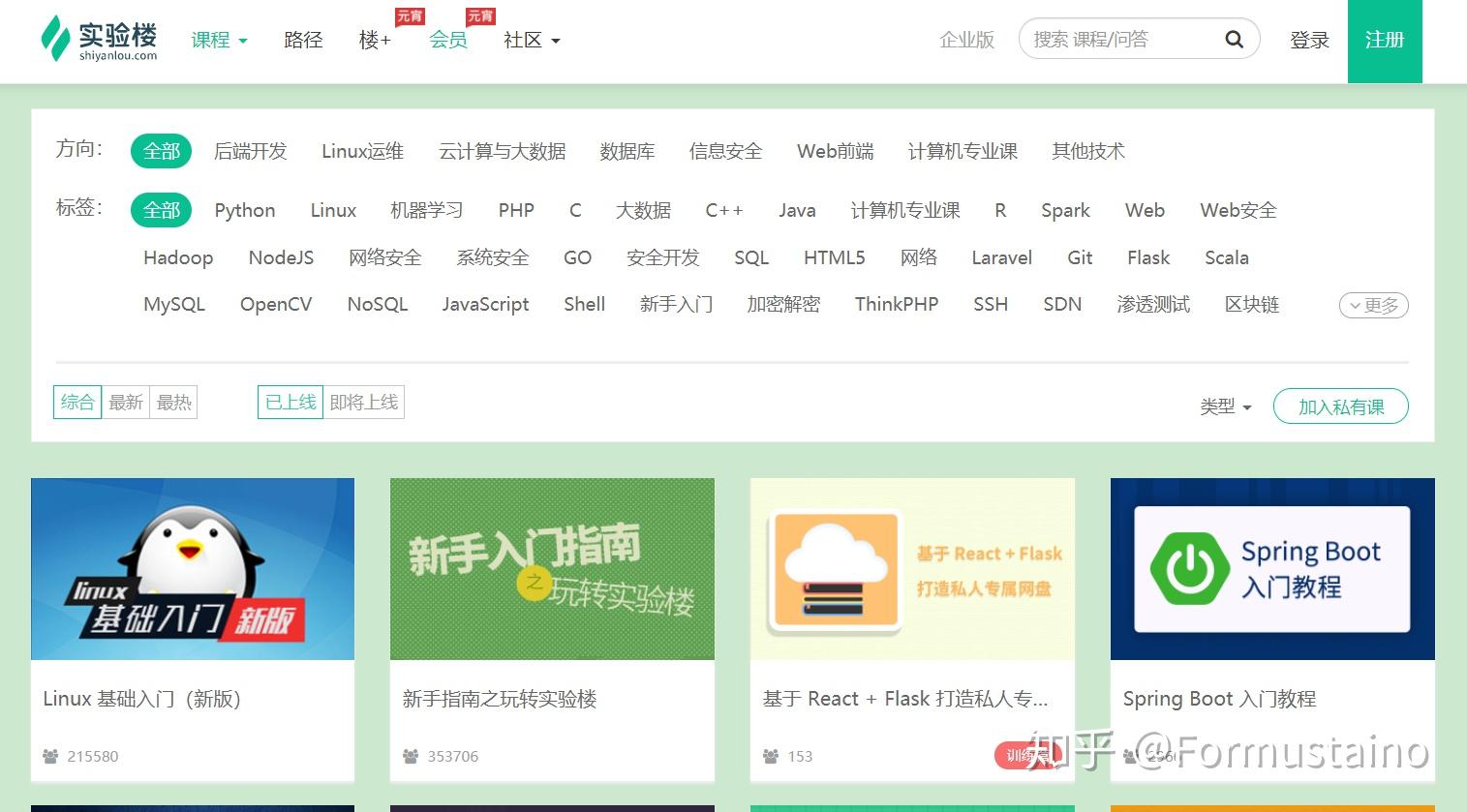Open the 社区 dropdown menu
Image resolution: width=1467 pixels, height=812 pixels.
coord(532,40)
